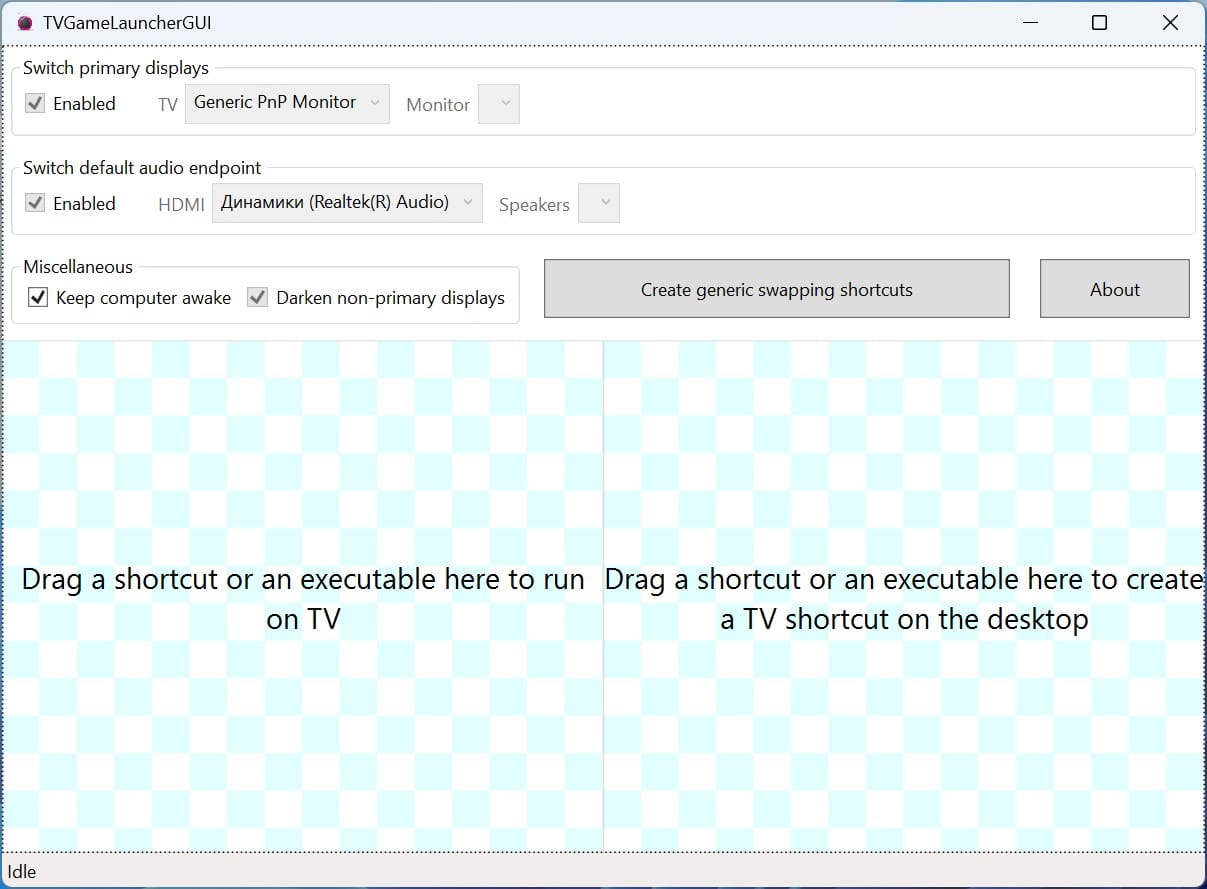Click the Switch primary displays group label
The image size is (1207, 889).
(x=116, y=69)
